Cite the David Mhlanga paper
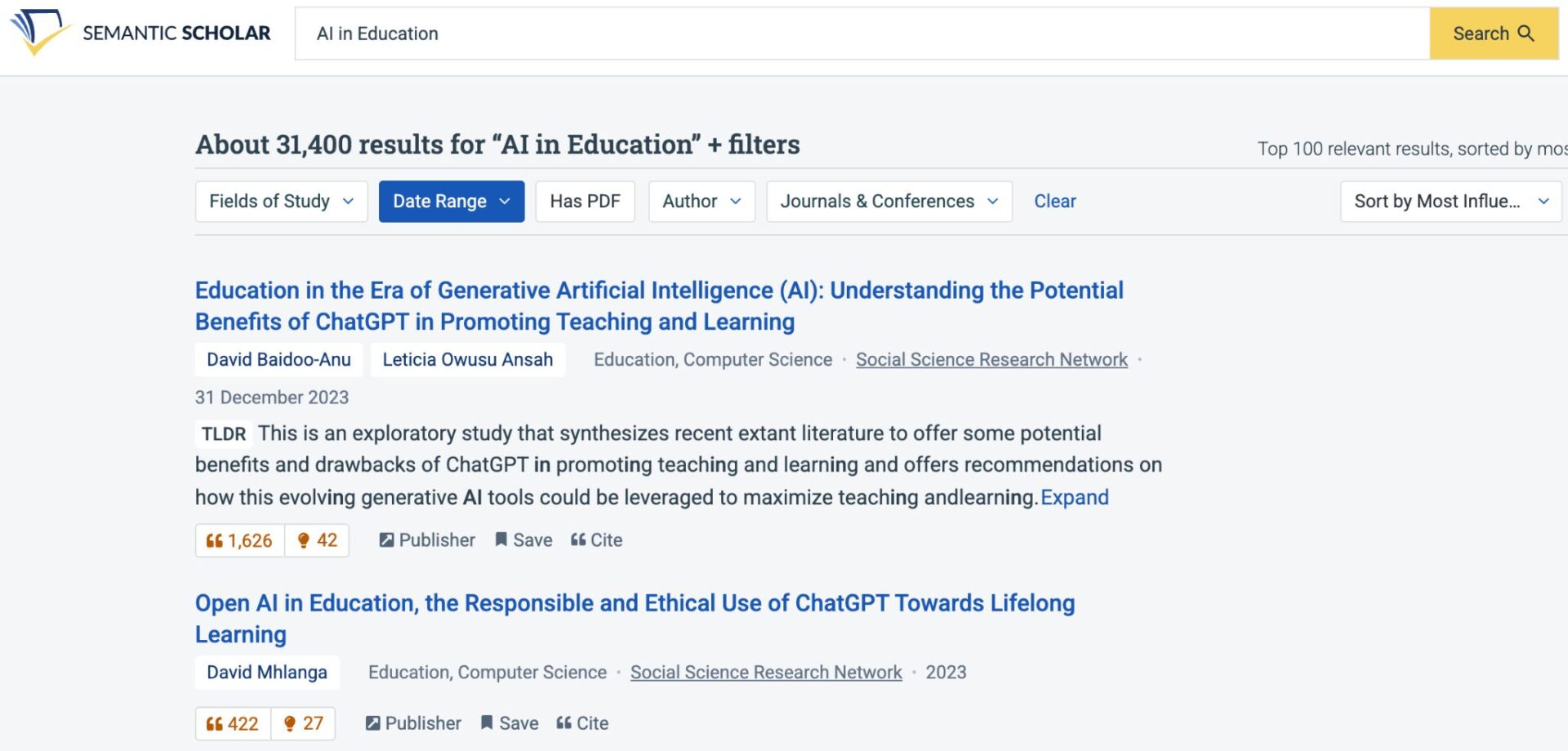Screen dimensions: 1568x751 point(582,723)
